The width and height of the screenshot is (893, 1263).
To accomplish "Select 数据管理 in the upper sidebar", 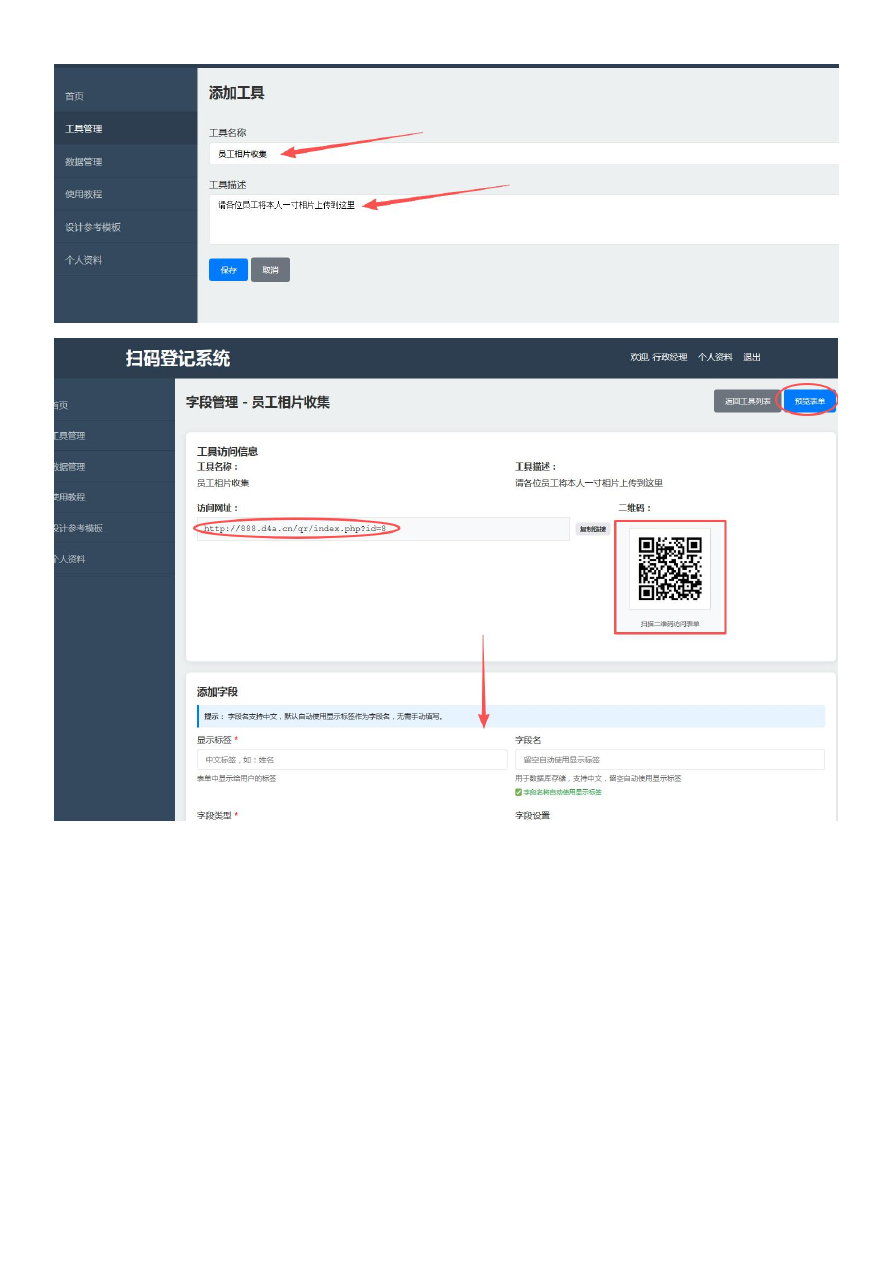I will click(x=84, y=162).
